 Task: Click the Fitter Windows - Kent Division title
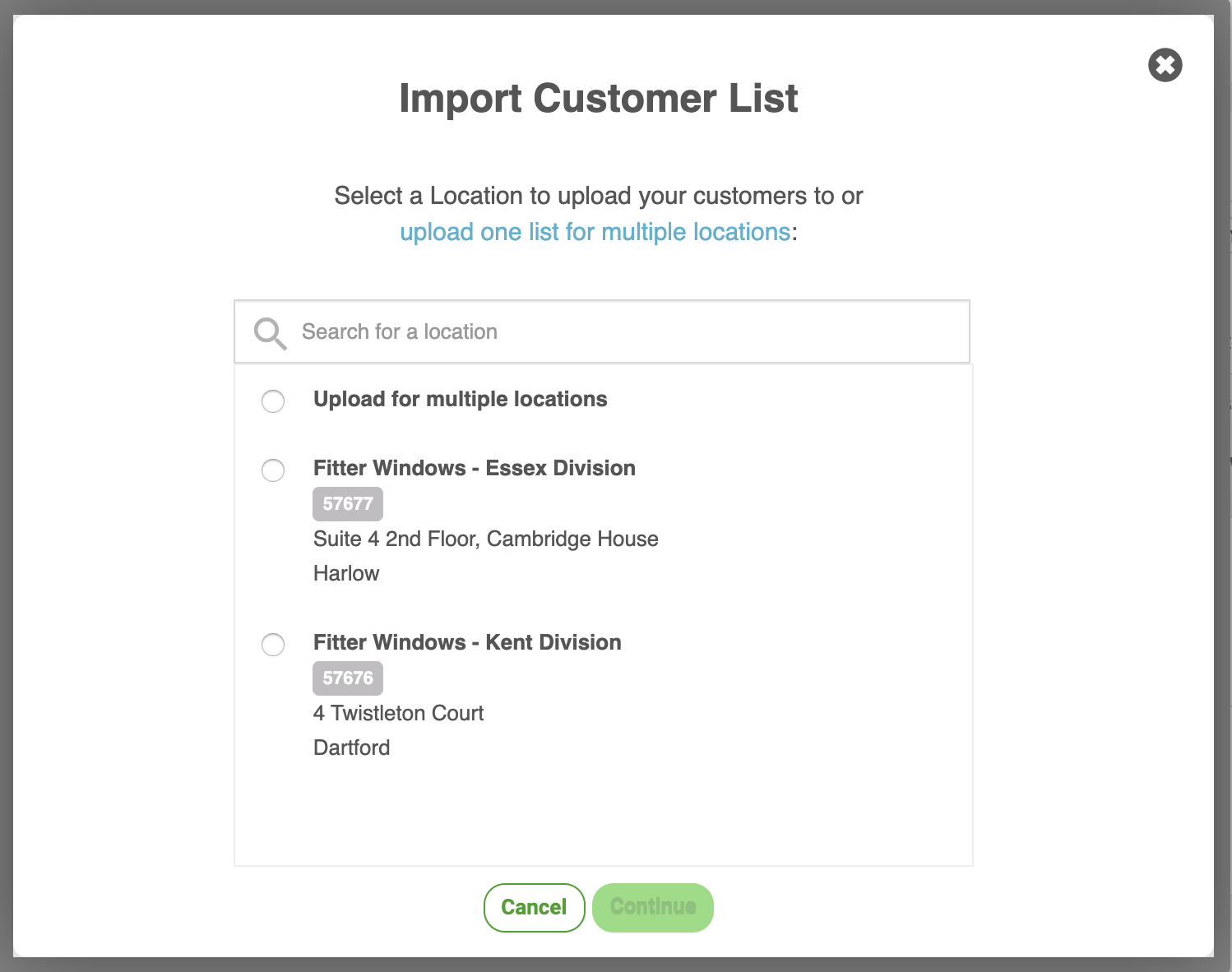click(467, 642)
